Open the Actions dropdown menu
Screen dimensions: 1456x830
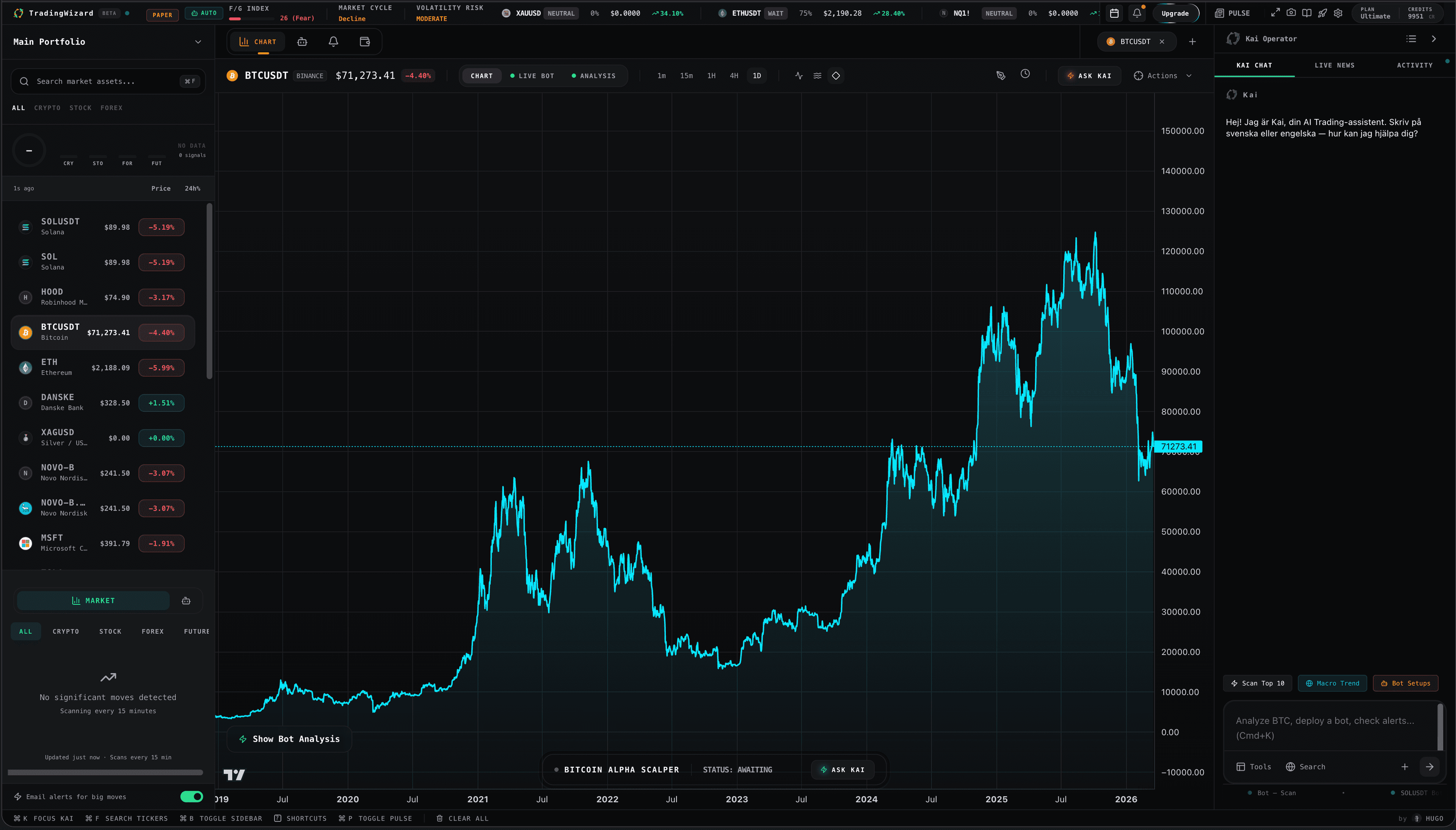click(1162, 76)
